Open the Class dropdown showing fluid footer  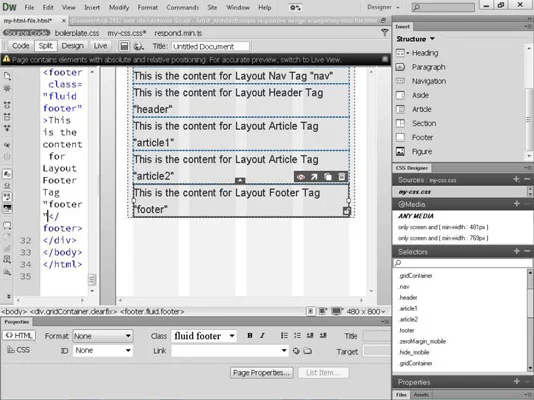(x=204, y=336)
